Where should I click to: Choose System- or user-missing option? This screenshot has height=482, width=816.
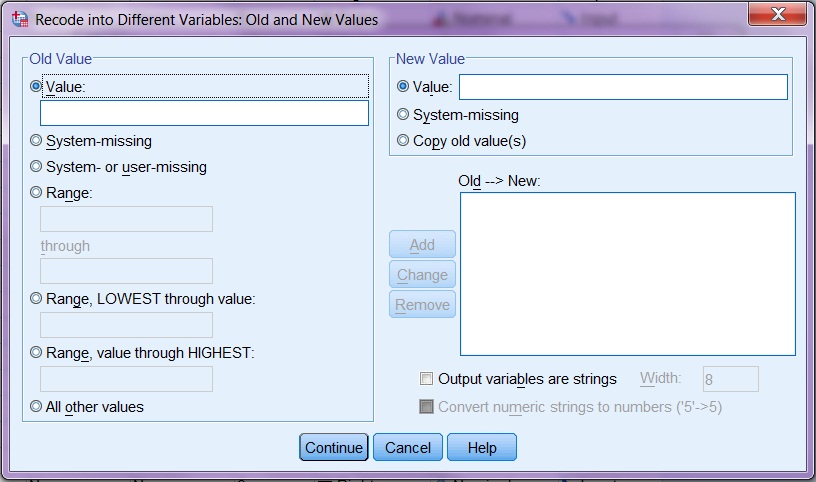pos(37,167)
